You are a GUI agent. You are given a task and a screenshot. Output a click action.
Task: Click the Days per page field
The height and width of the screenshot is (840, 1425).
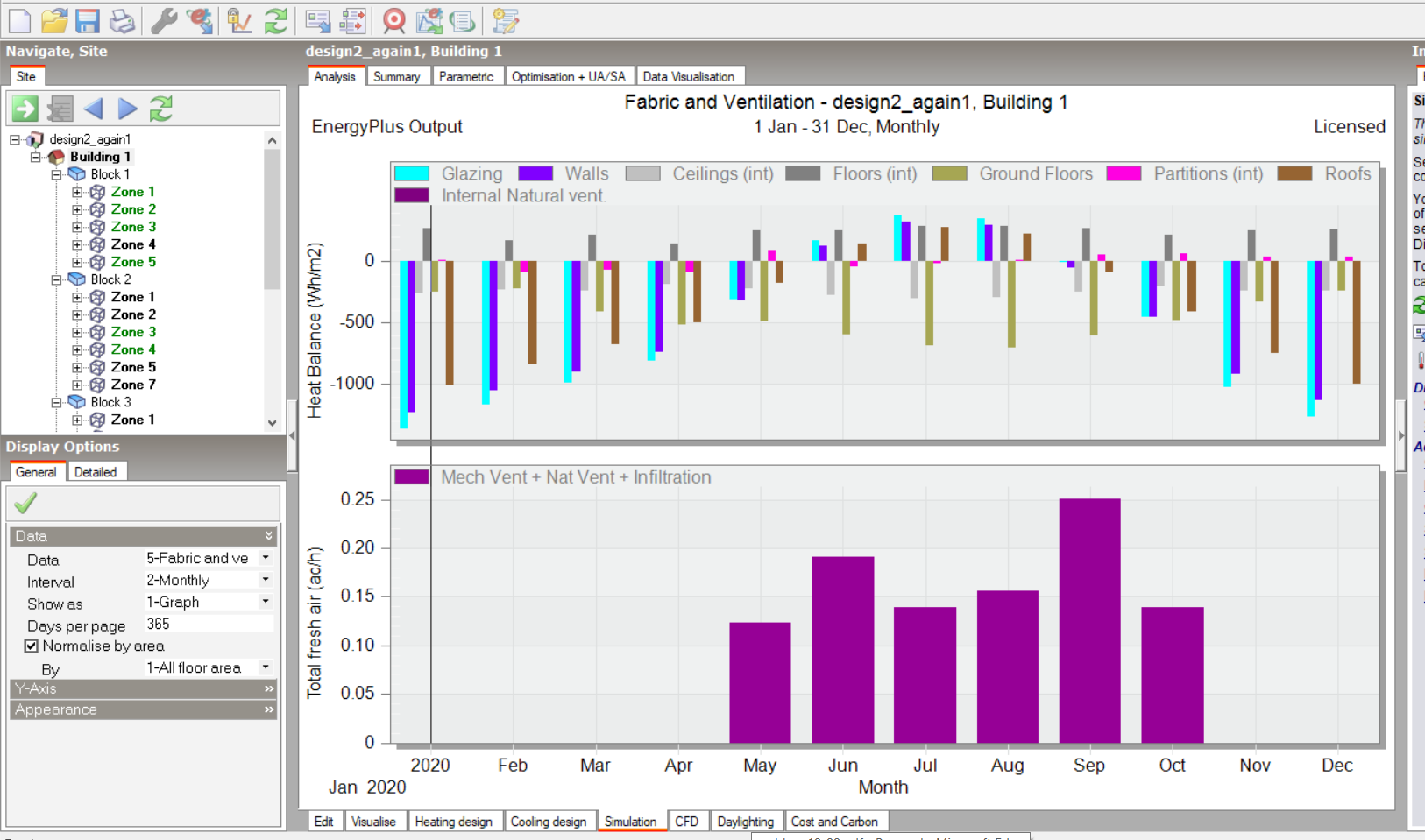(x=209, y=624)
